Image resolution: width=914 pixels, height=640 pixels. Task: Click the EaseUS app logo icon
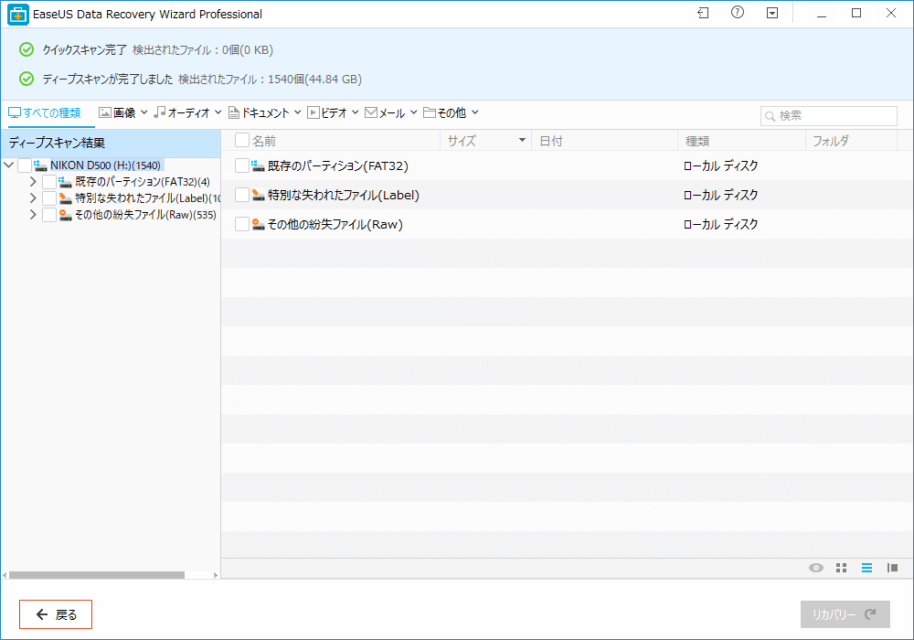click(x=18, y=14)
